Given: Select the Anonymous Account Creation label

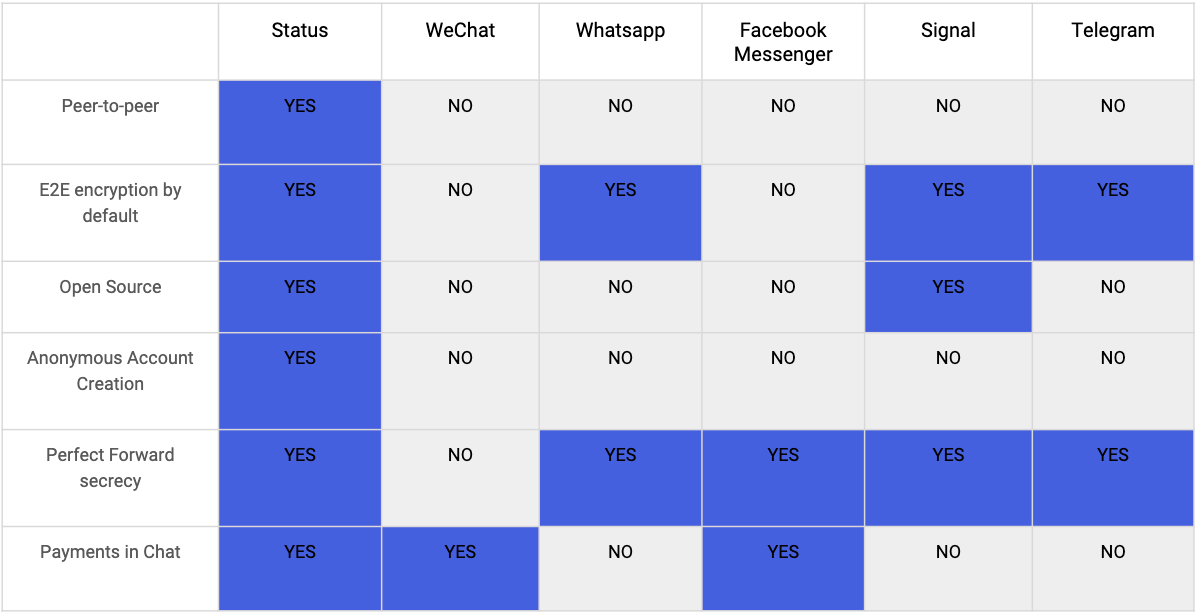Looking at the screenshot, I should [110, 371].
